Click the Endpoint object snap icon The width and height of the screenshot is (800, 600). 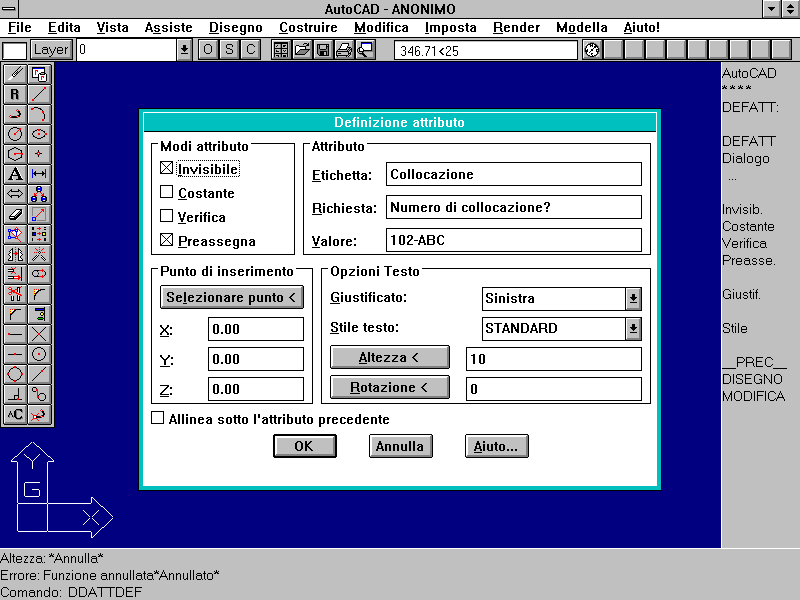[15, 334]
